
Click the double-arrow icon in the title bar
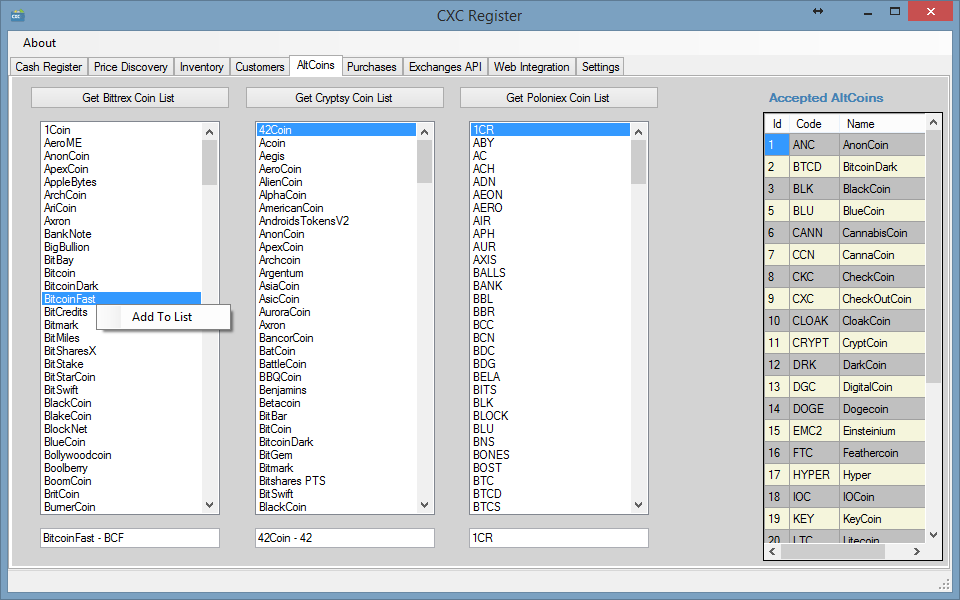(x=818, y=11)
